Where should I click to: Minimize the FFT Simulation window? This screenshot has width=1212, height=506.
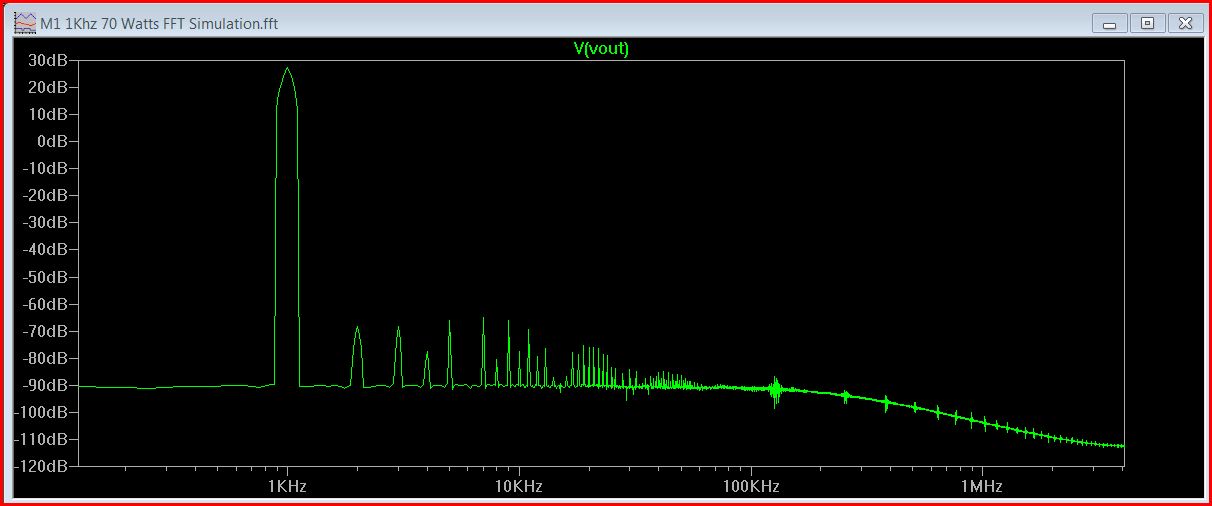pos(1109,22)
